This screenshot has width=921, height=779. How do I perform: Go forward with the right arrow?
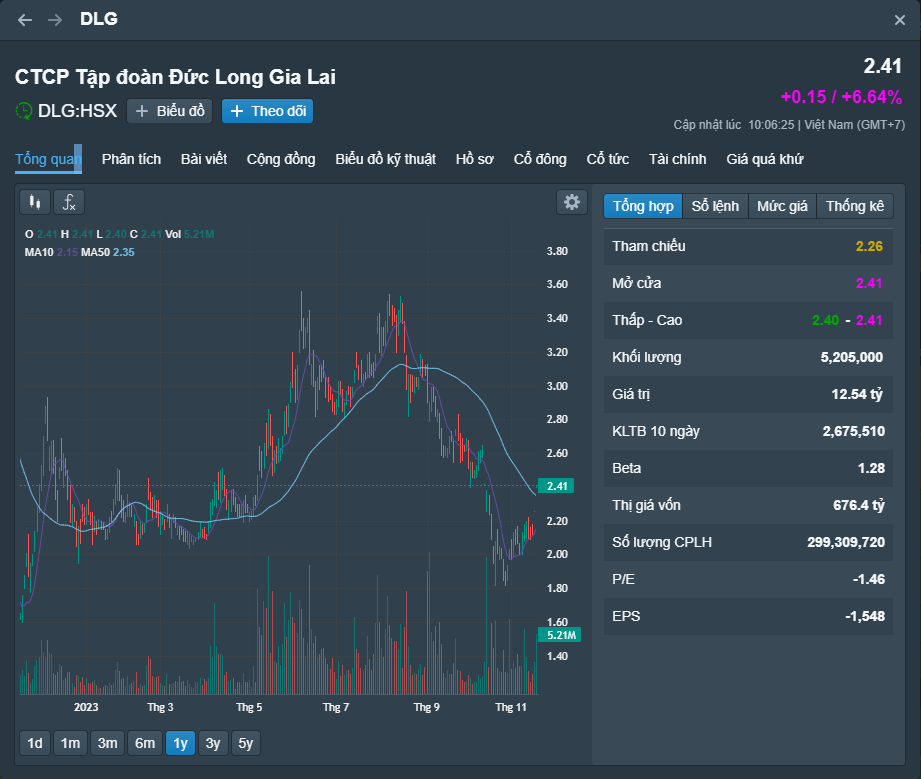tap(55, 20)
